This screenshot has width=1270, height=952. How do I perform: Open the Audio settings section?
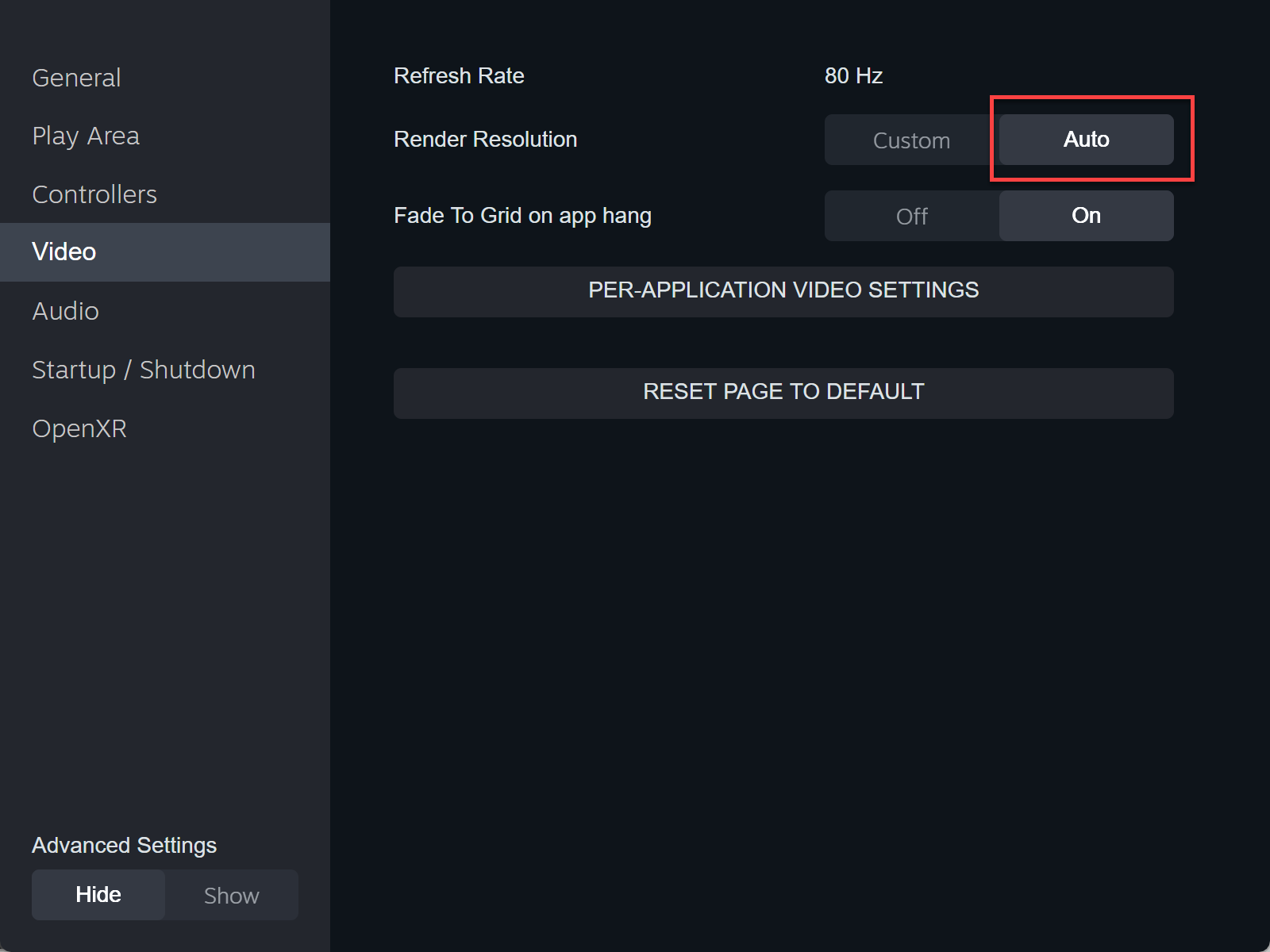(66, 310)
